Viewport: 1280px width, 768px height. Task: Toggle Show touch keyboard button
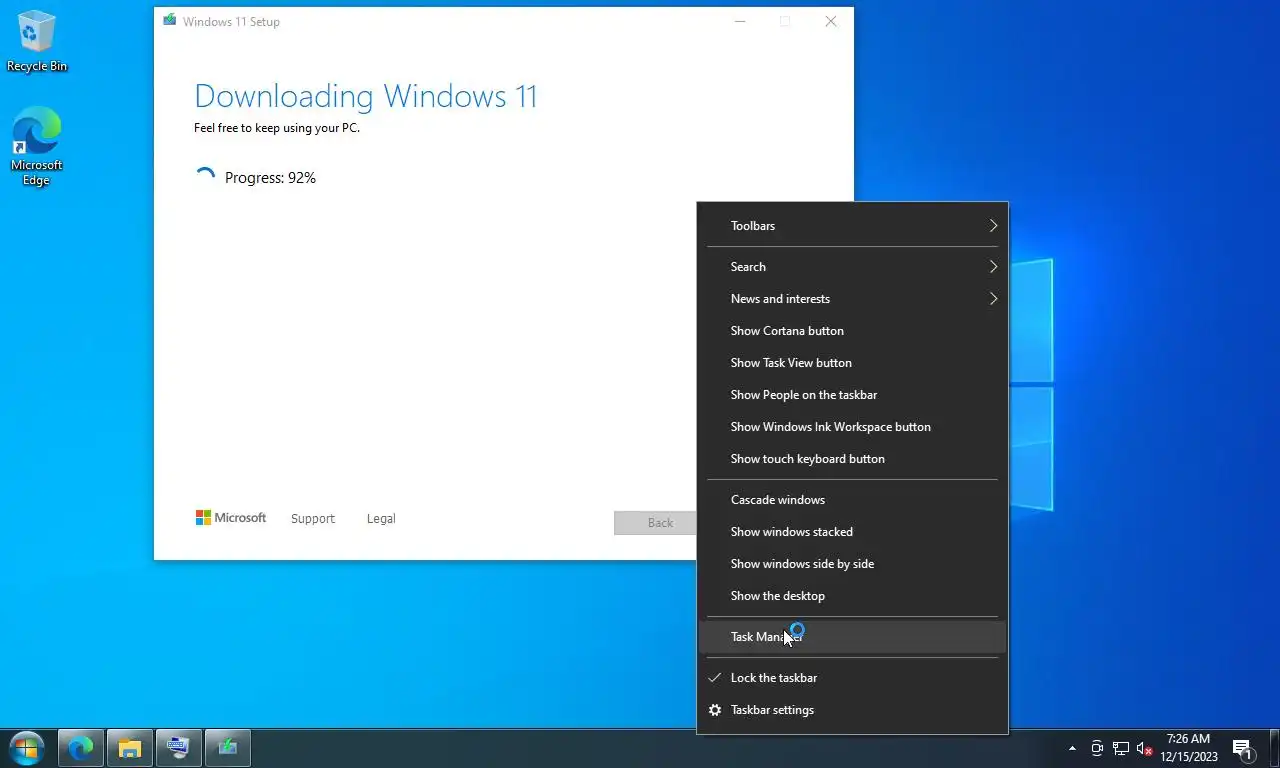click(x=852, y=459)
